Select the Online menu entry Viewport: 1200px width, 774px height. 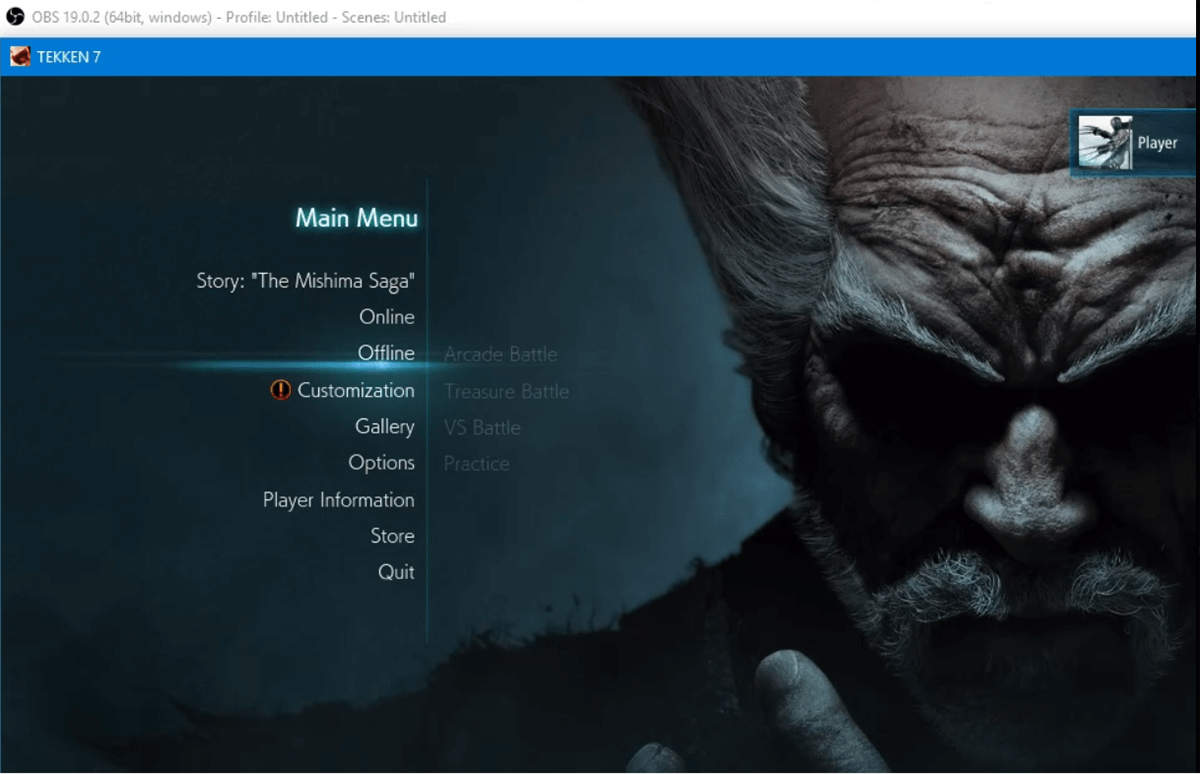point(387,317)
